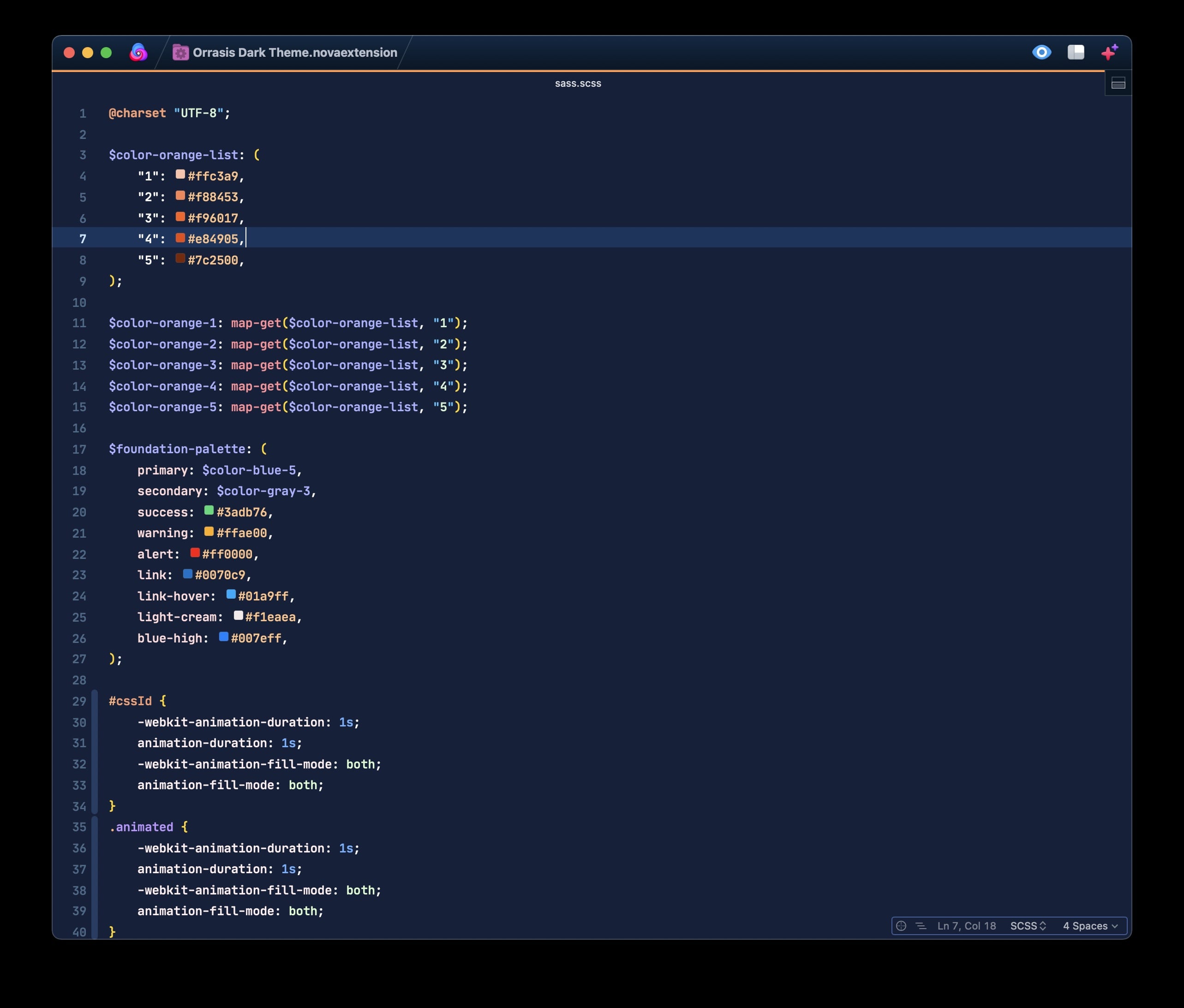Select the sass.scss file tab
The height and width of the screenshot is (1008, 1184).
(577, 84)
